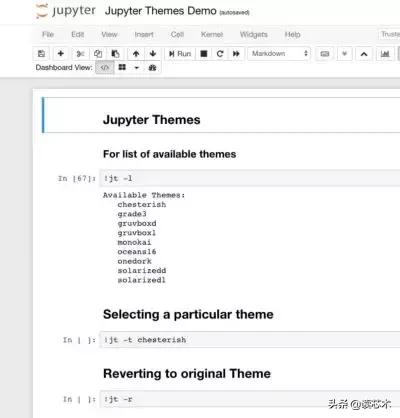
Task: Move selected cell down arrow
Action: point(153,54)
